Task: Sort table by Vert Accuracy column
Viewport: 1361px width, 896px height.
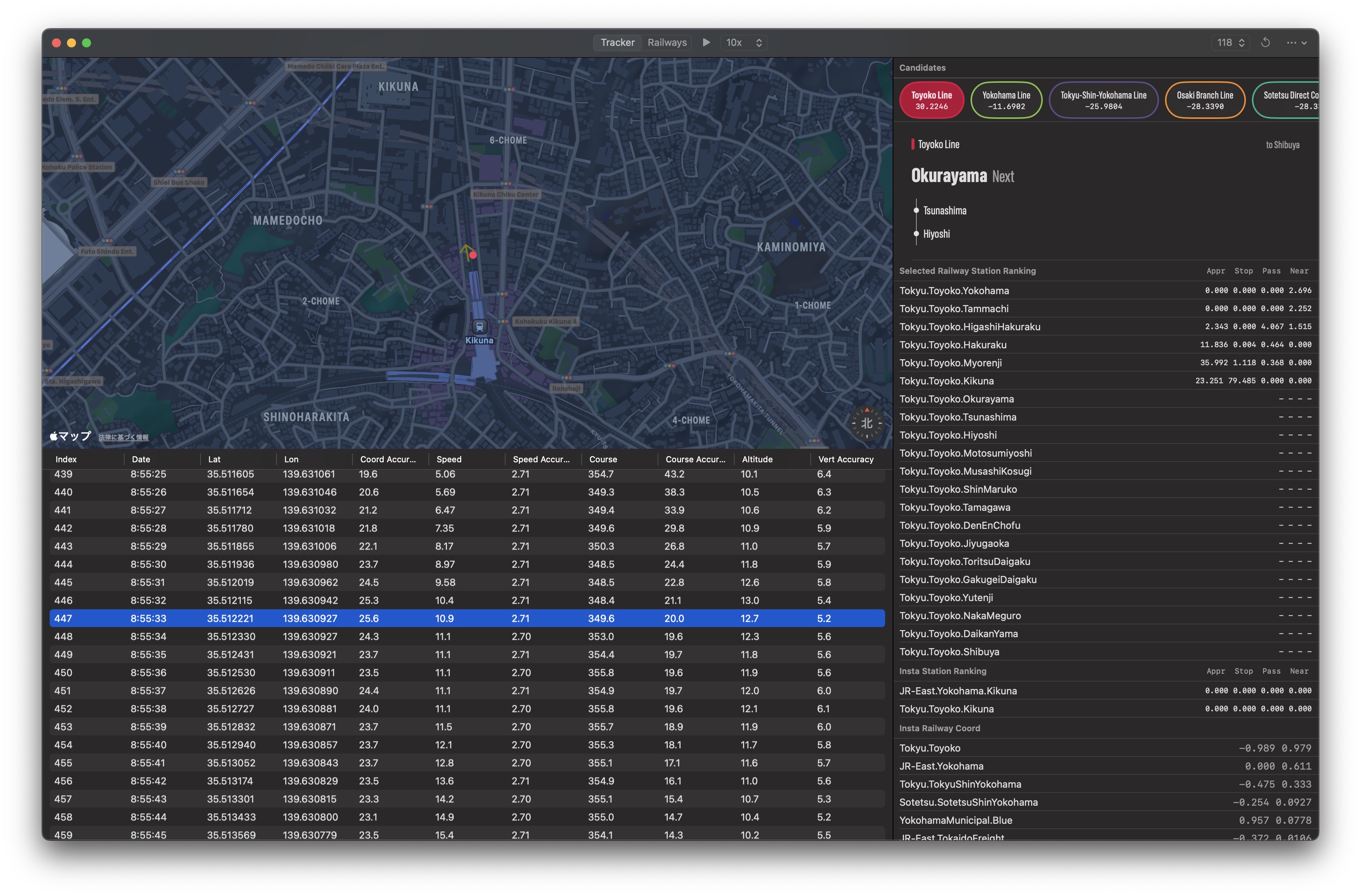Action: point(846,459)
